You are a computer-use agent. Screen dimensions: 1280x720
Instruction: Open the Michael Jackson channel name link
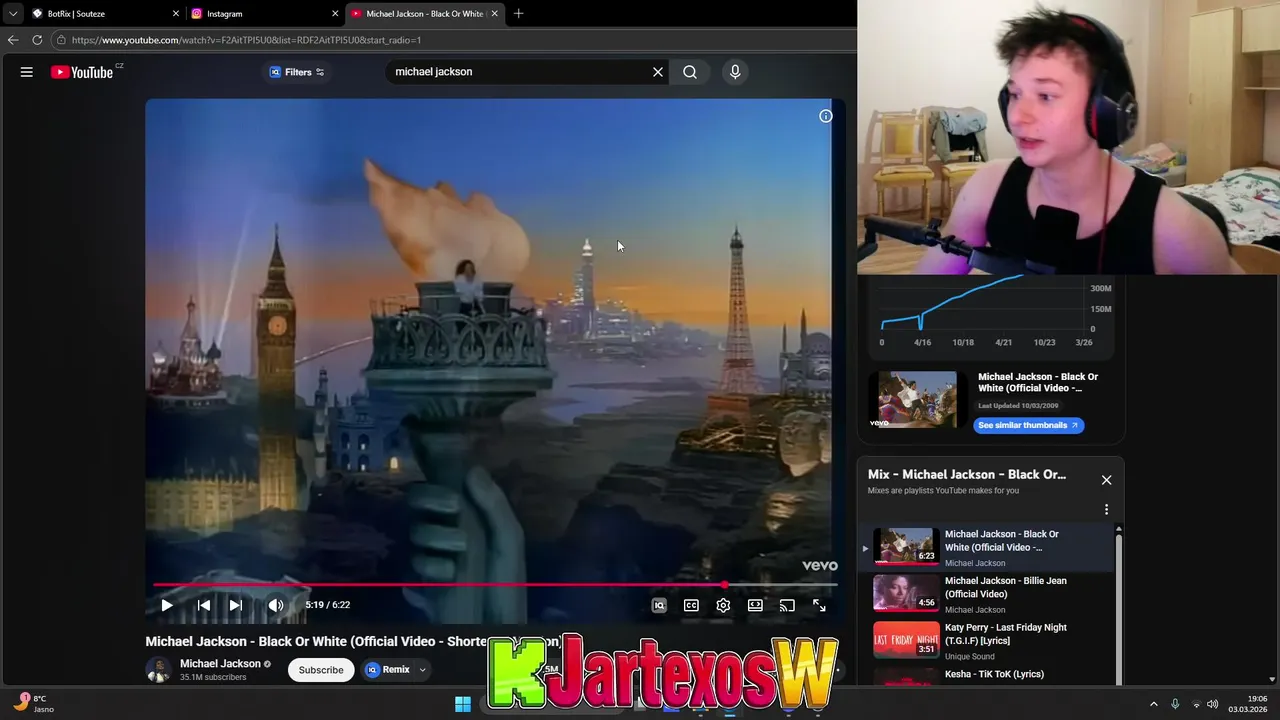[x=220, y=664]
